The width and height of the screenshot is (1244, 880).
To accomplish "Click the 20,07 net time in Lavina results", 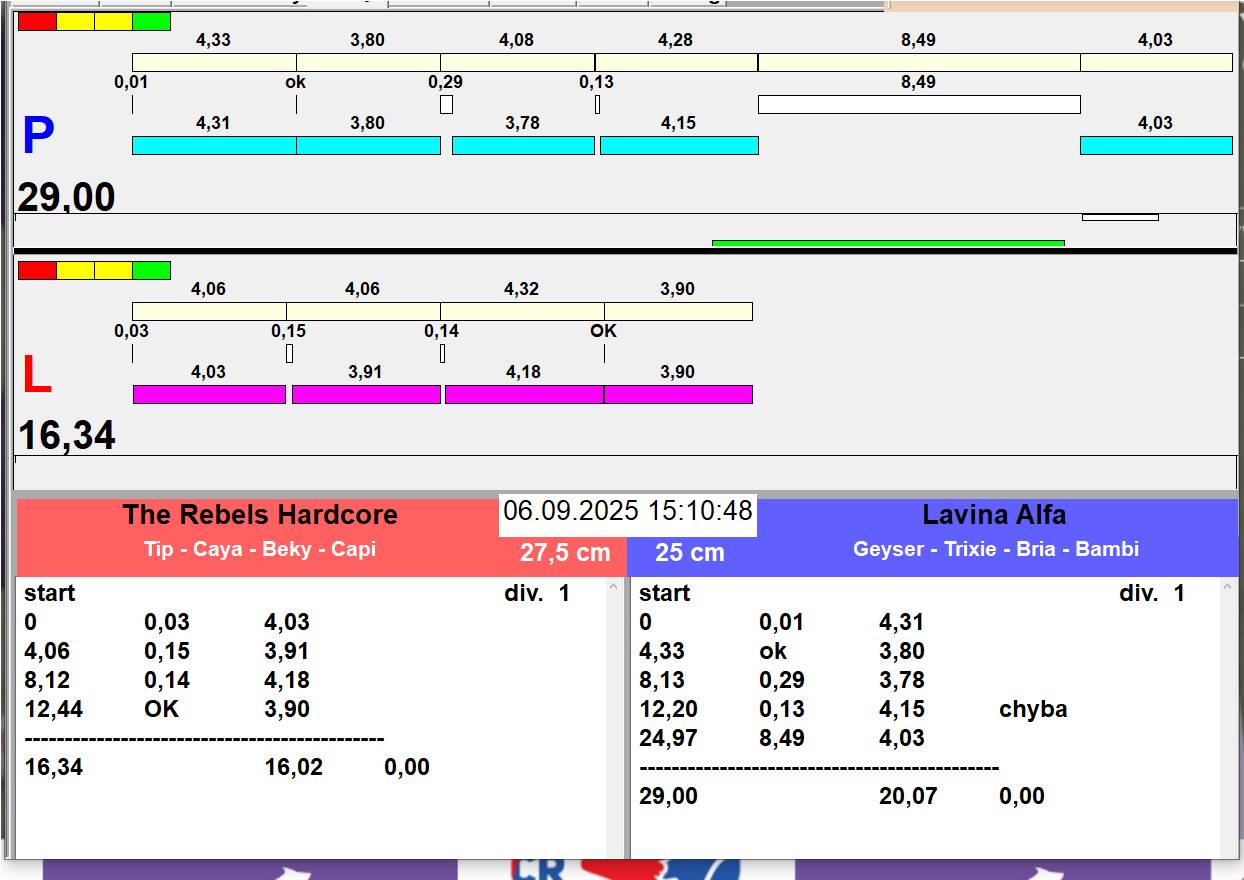I will [908, 797].
